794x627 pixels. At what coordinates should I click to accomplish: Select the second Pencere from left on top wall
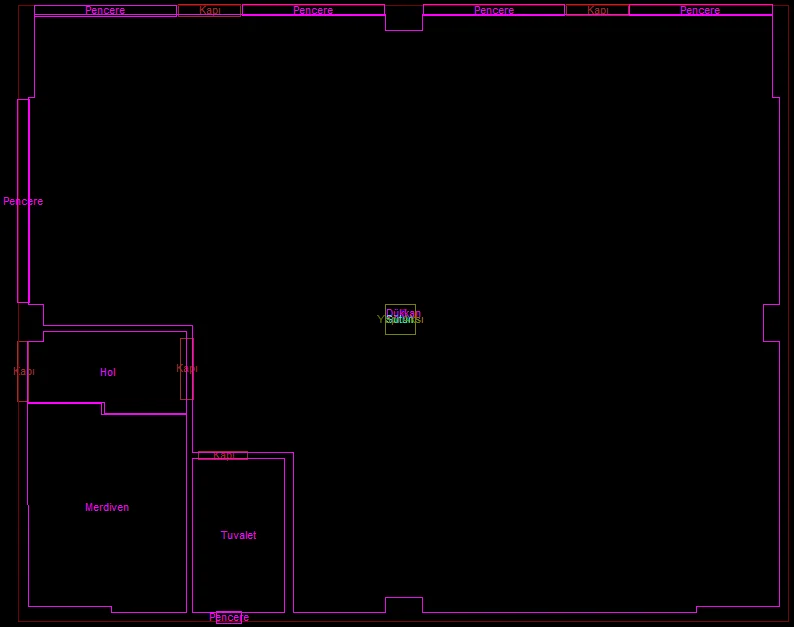click(313, 10)
